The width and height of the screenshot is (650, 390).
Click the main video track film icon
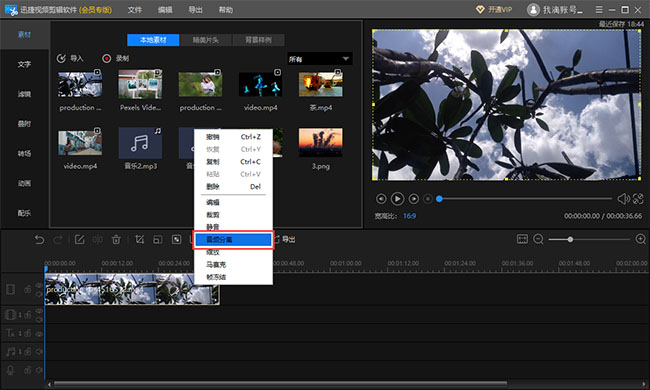(10, 289)
